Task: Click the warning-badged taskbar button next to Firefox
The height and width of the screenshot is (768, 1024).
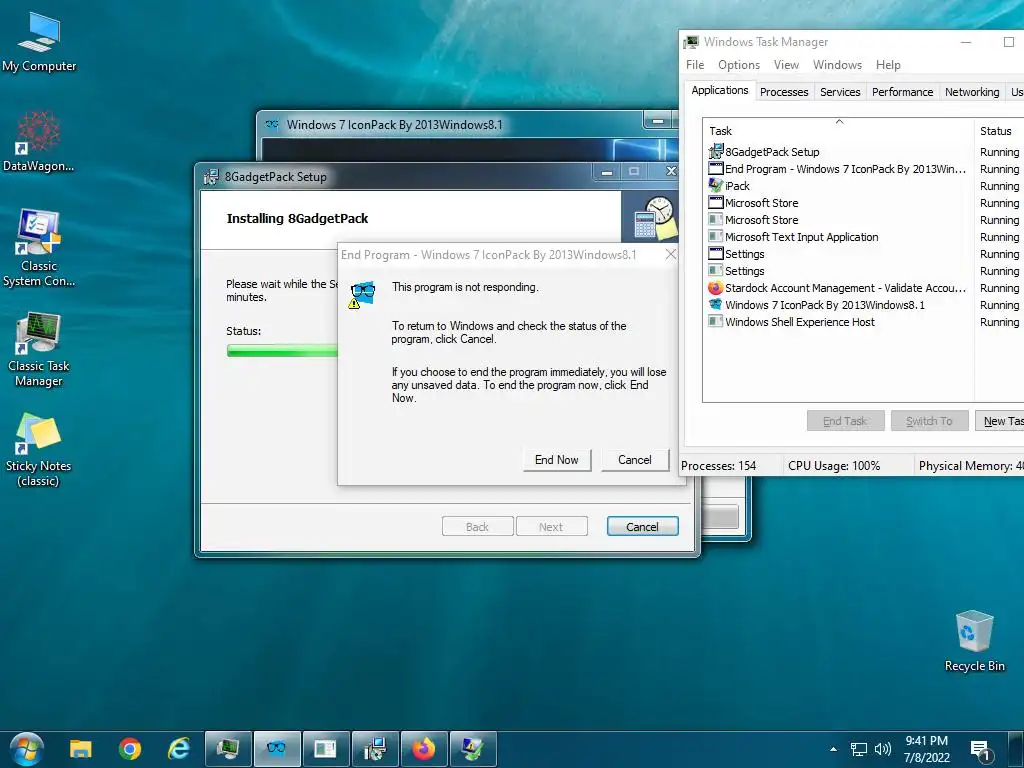Action: point(473,748)
